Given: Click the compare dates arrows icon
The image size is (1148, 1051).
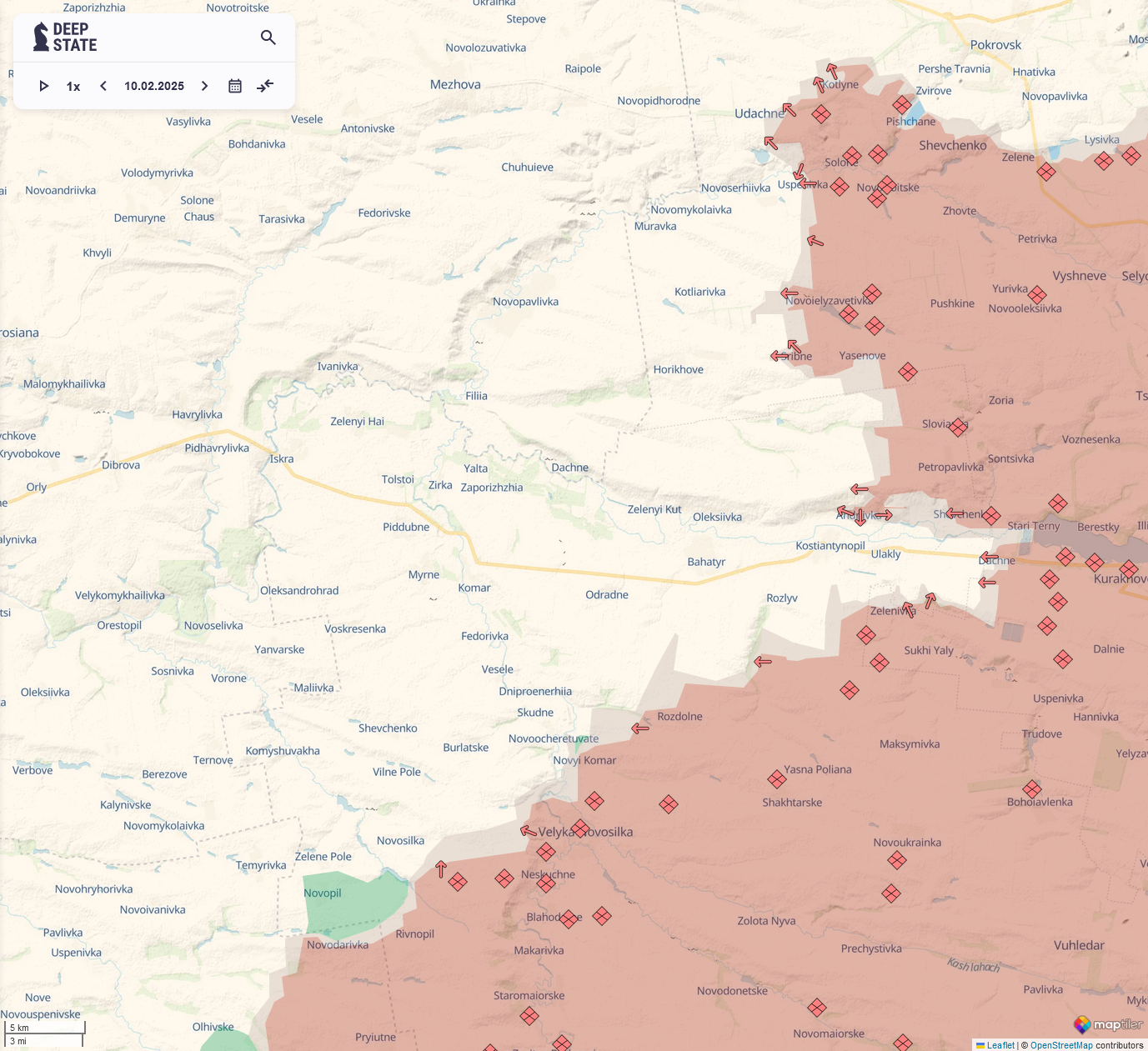Looking at the screenshot, I should [x=265, y=86].
